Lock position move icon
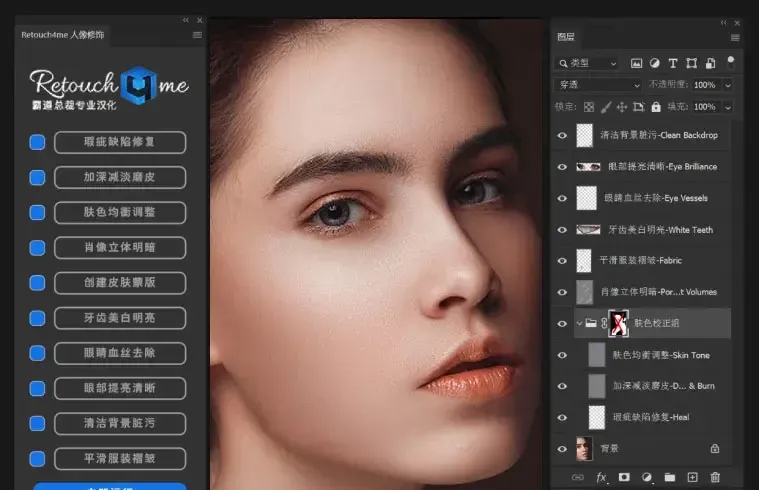 click(x=622, y=107)
